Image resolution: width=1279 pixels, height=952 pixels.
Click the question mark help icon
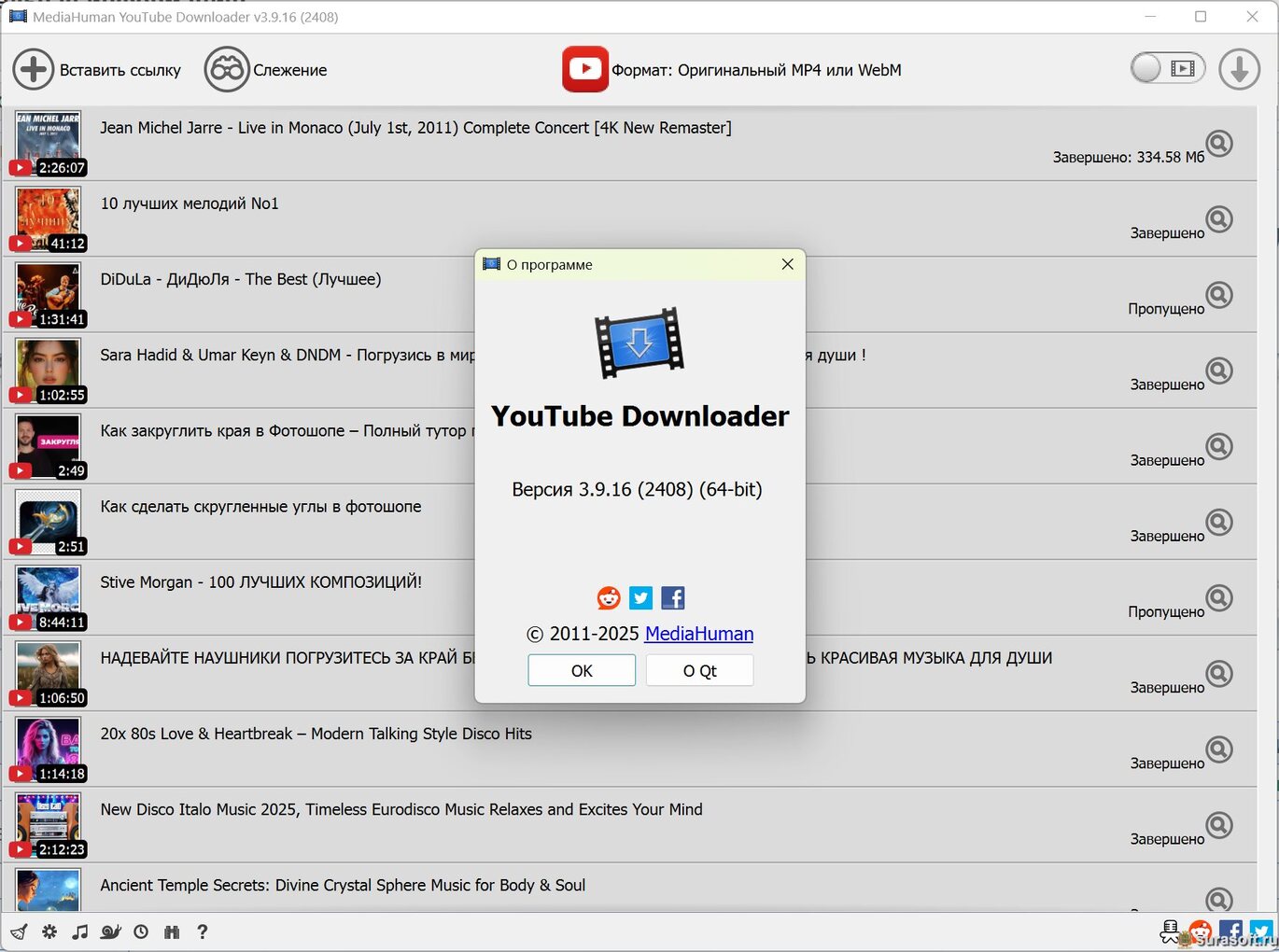(x=202, y=931)
